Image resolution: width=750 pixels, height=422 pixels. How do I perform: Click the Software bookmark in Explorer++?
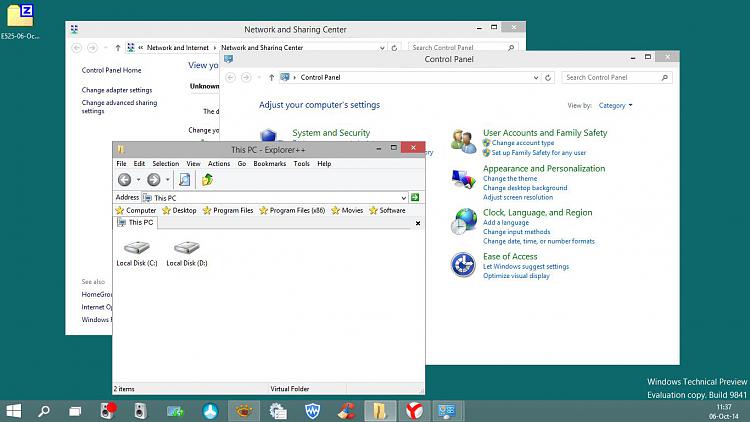coord(387,211)
